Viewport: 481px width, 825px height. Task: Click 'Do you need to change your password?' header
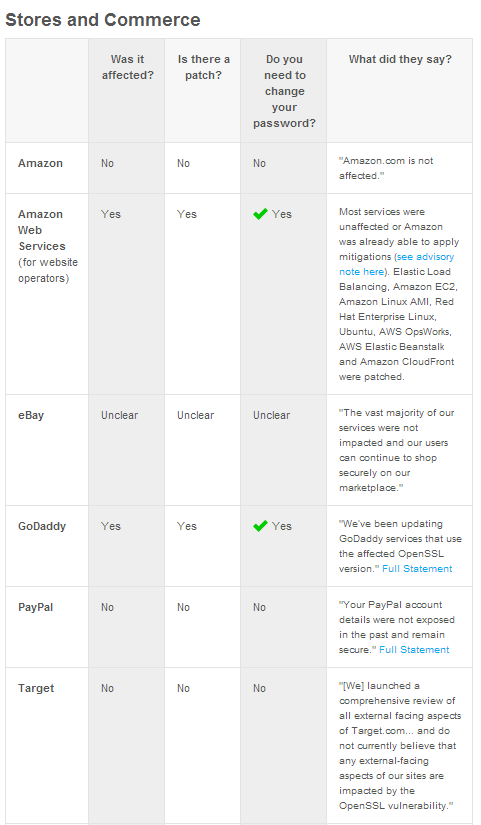(x=284, y=91)
